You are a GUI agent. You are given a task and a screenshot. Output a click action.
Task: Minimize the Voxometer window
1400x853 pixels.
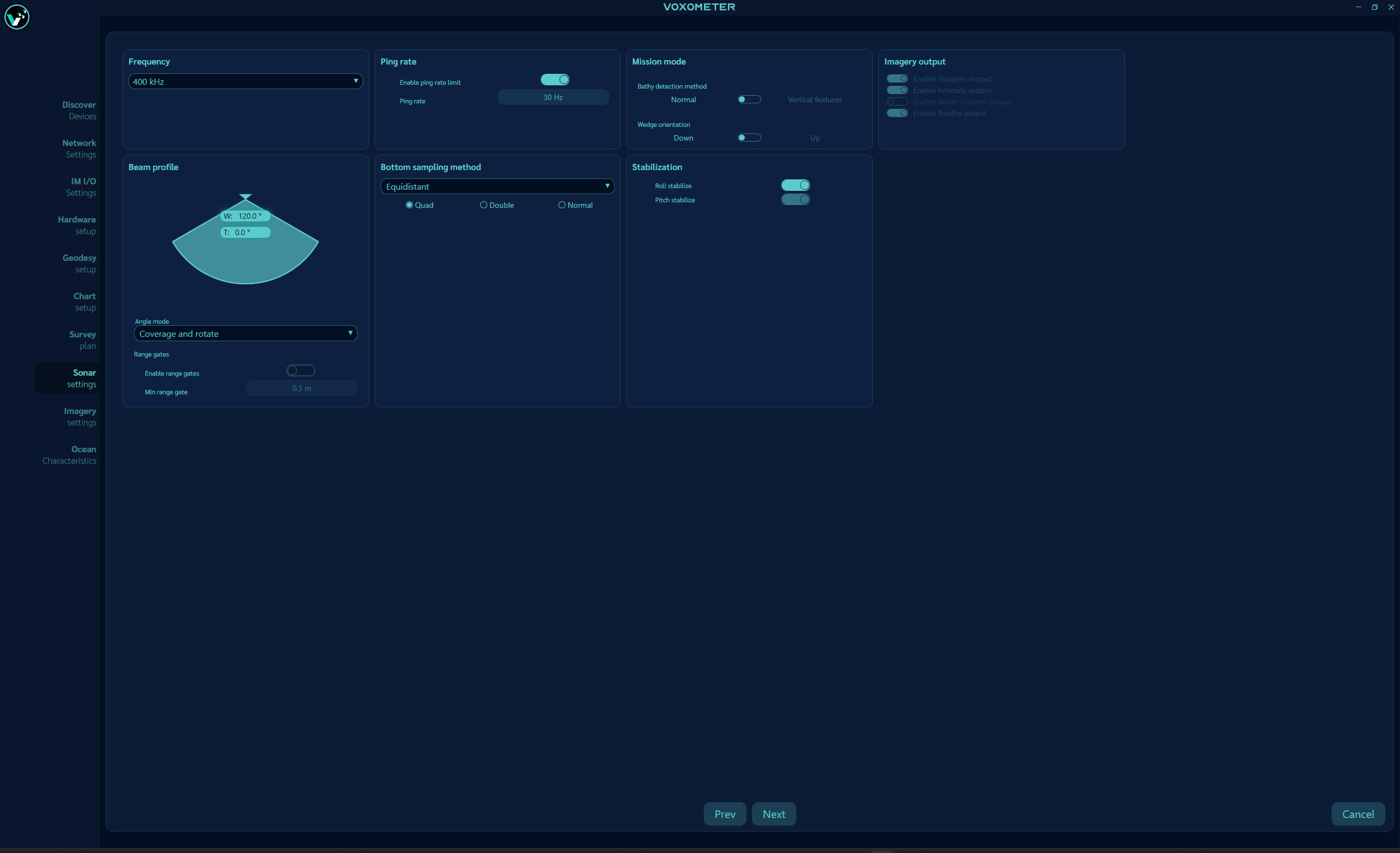pos(1358,7)
